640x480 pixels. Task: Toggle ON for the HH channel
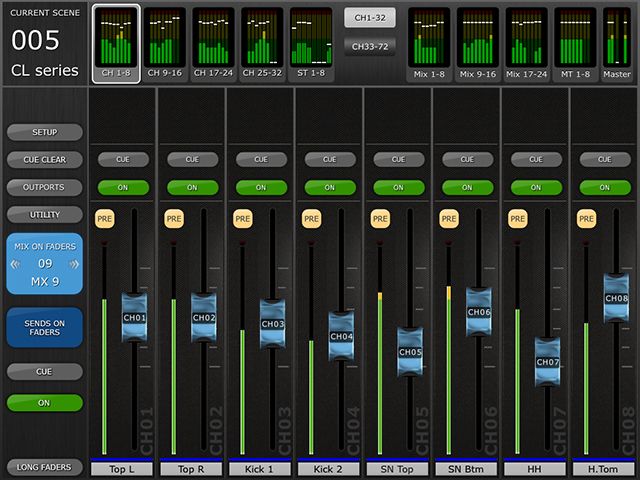(537, 187)
